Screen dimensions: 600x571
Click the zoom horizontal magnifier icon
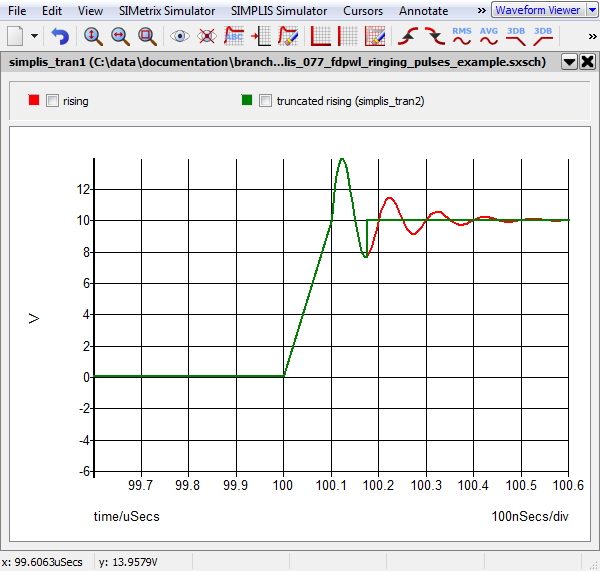coord(119,36)
